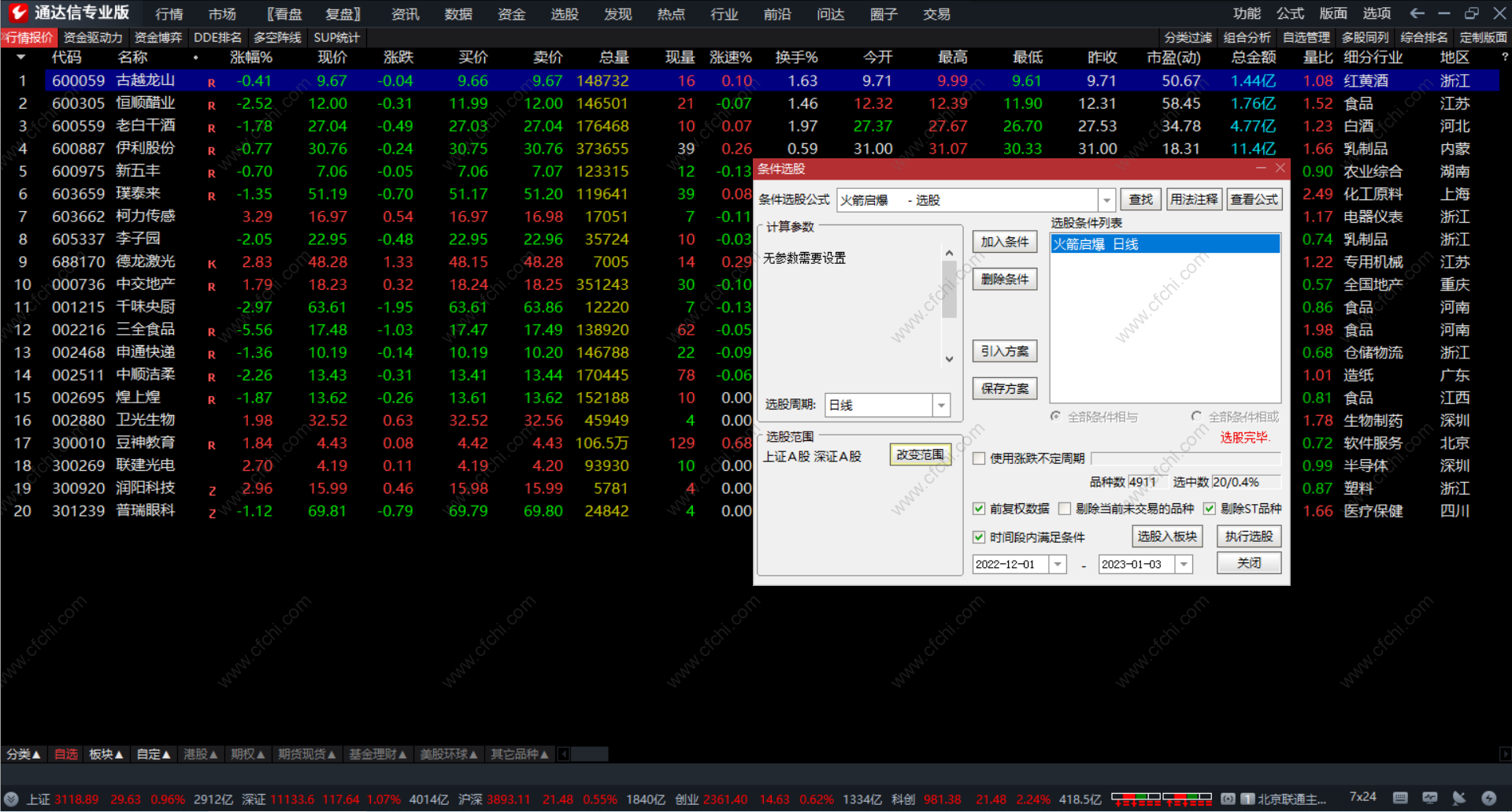Screen dimensions: 1512x812
Task: Click the 2022-12-01 start date field
Action: [x=1010, y=564]
